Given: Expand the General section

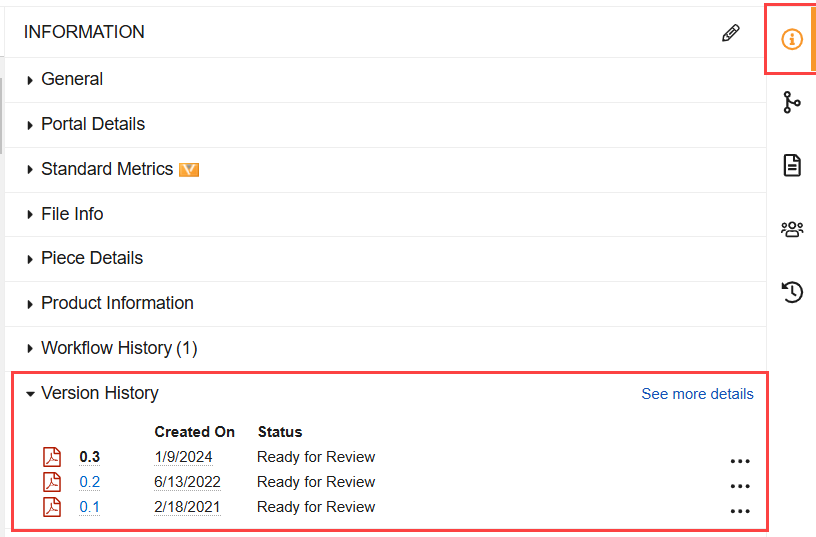Looking at the screenshot, I should click(x=72, y=79).
